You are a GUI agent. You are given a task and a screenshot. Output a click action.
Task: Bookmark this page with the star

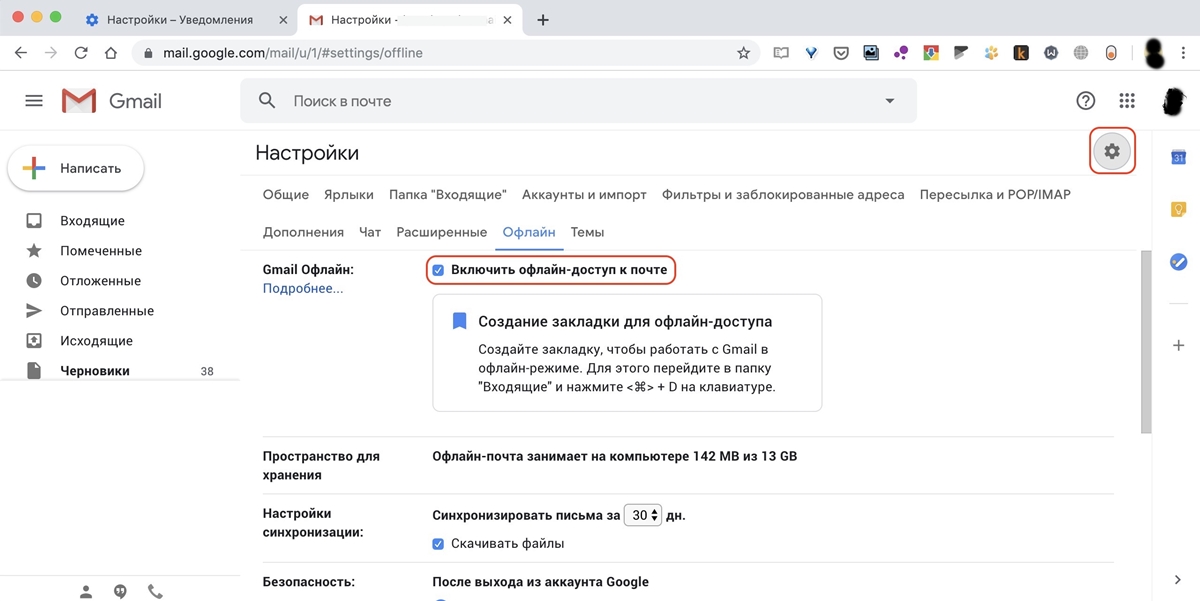point(743,53)
